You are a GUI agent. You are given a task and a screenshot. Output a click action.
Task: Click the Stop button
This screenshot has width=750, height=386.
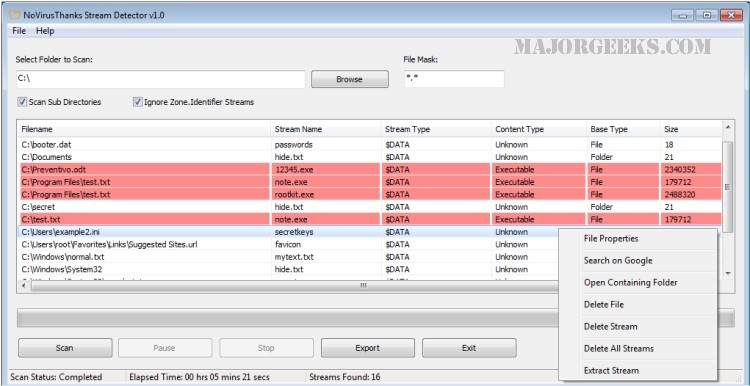(x=266, y=348)
